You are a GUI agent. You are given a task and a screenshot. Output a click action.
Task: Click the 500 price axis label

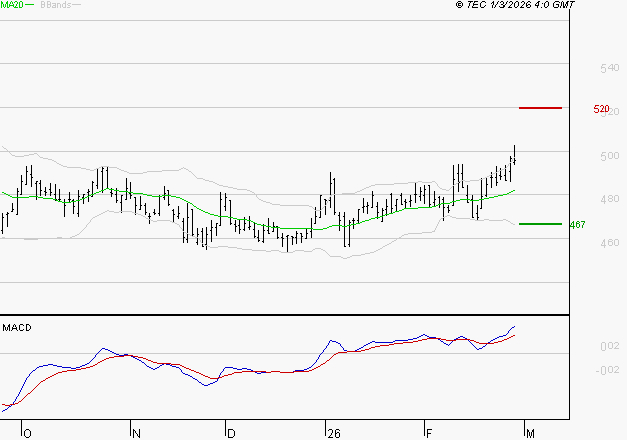(x=609, y=156)
